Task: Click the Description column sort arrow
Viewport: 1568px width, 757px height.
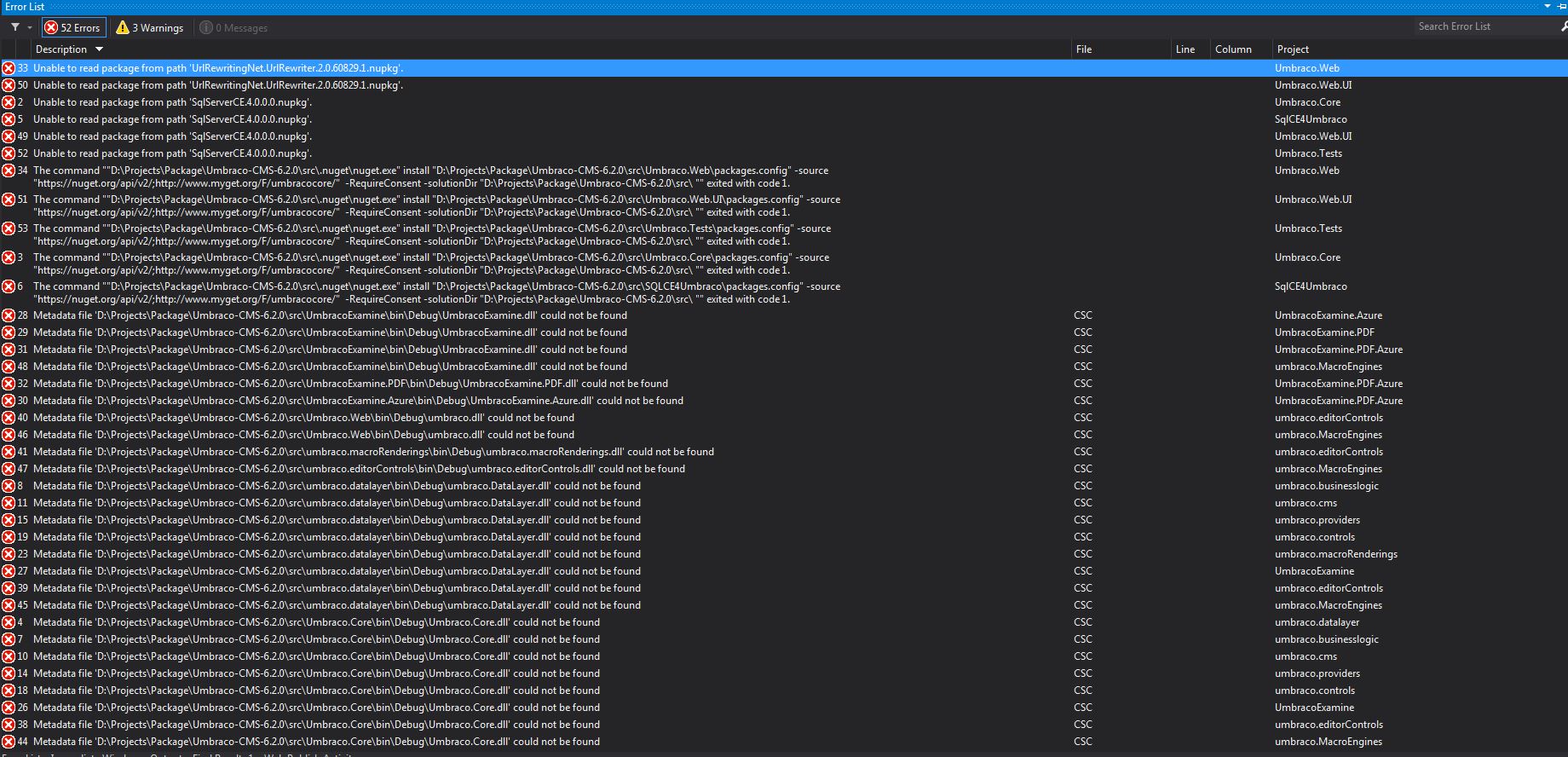Action: (x=99, y=49)
